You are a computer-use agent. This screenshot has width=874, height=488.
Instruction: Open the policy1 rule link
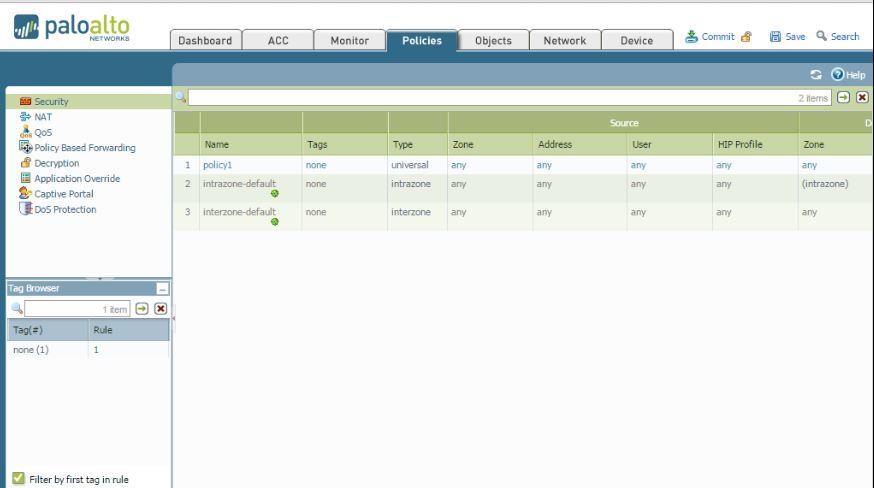218,165
